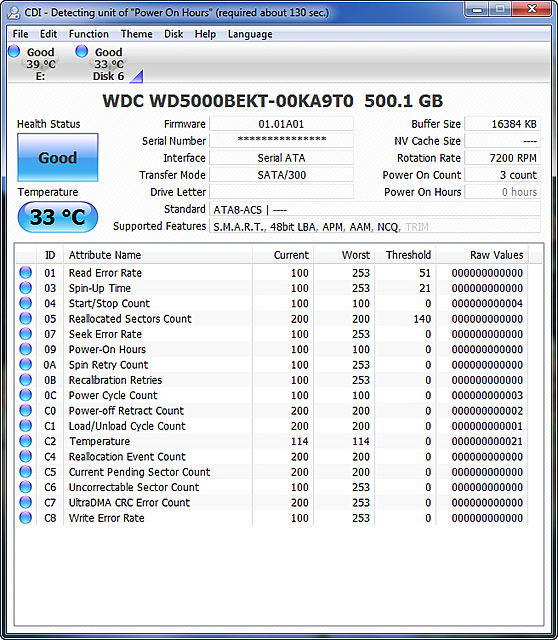Click the Interface field Serial ATA
The image size is (558, 640).
coord(281,158)
